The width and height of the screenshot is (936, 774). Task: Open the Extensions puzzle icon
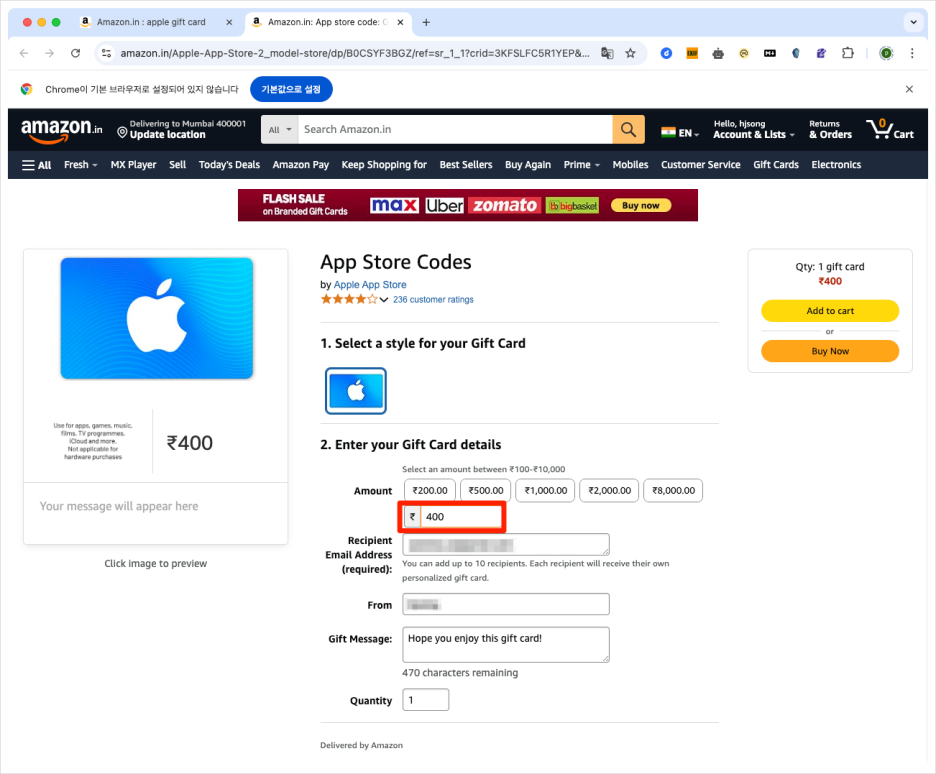tap(848, 53)
